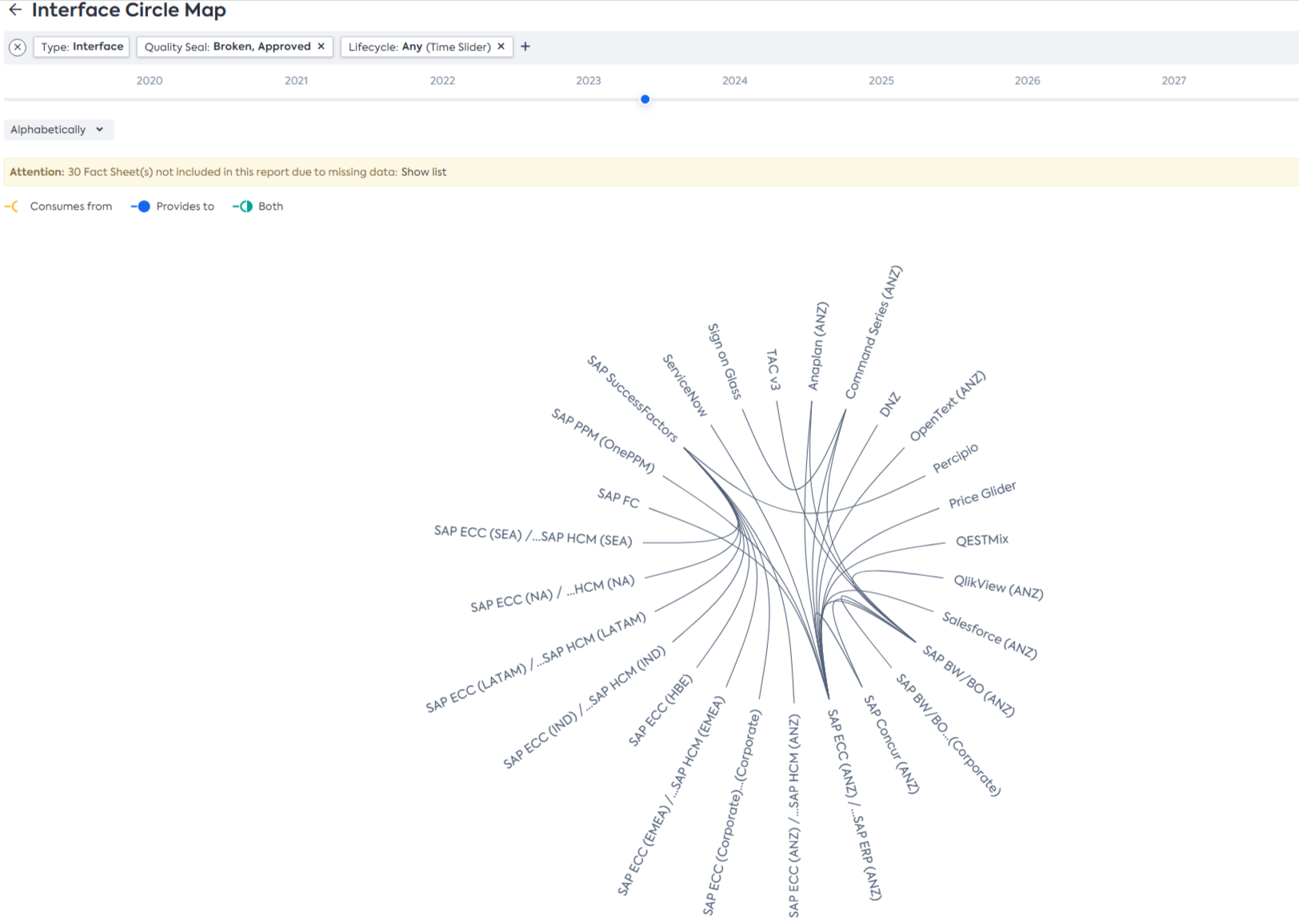Select the SAP ECC (Corporate)...(Corporate) label
The width and height of the screenshot is (1299, 924).
tap(732, 812)
